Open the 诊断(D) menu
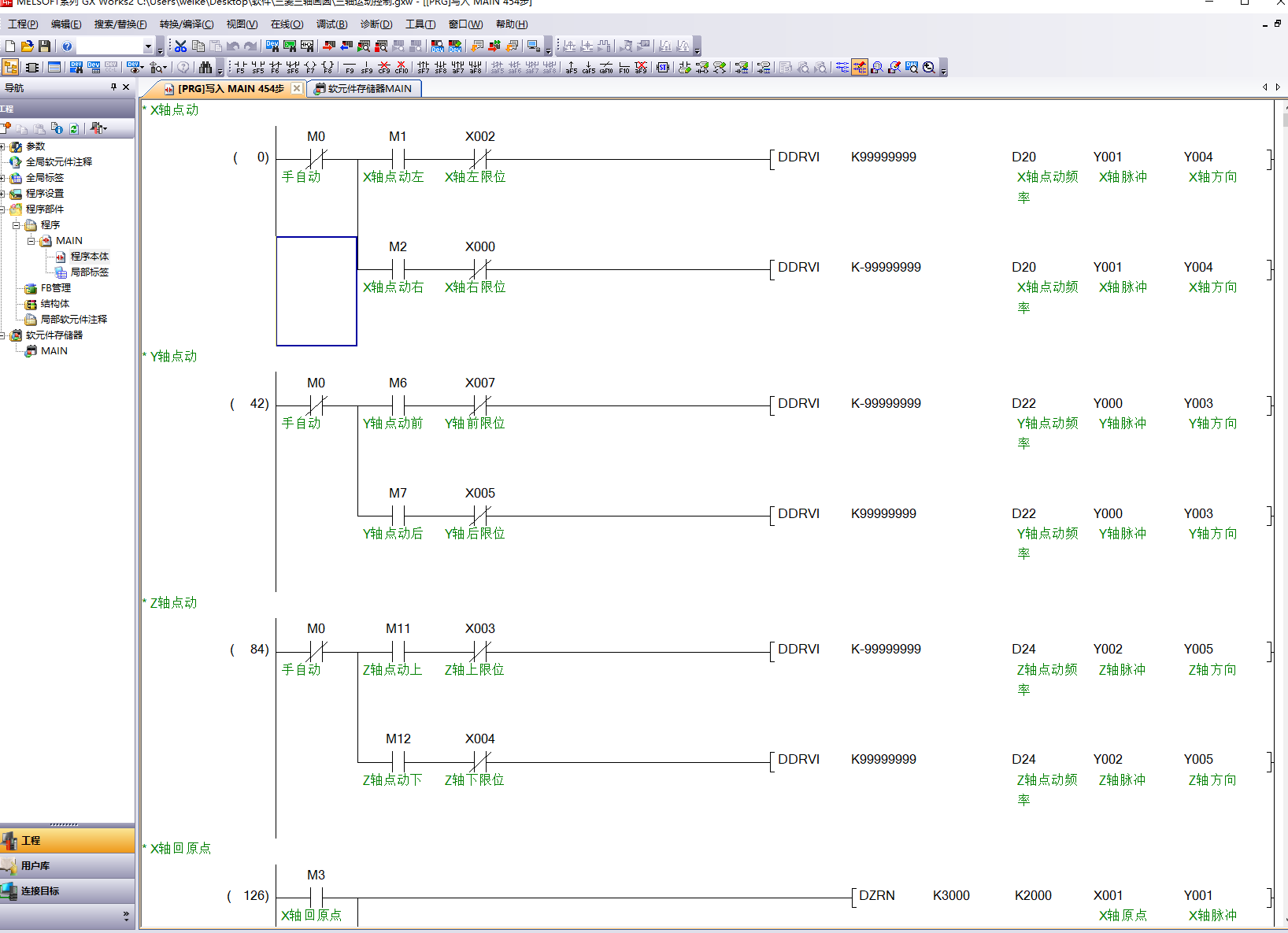This screenshot has width=1288, height=933. coord(376,24)
